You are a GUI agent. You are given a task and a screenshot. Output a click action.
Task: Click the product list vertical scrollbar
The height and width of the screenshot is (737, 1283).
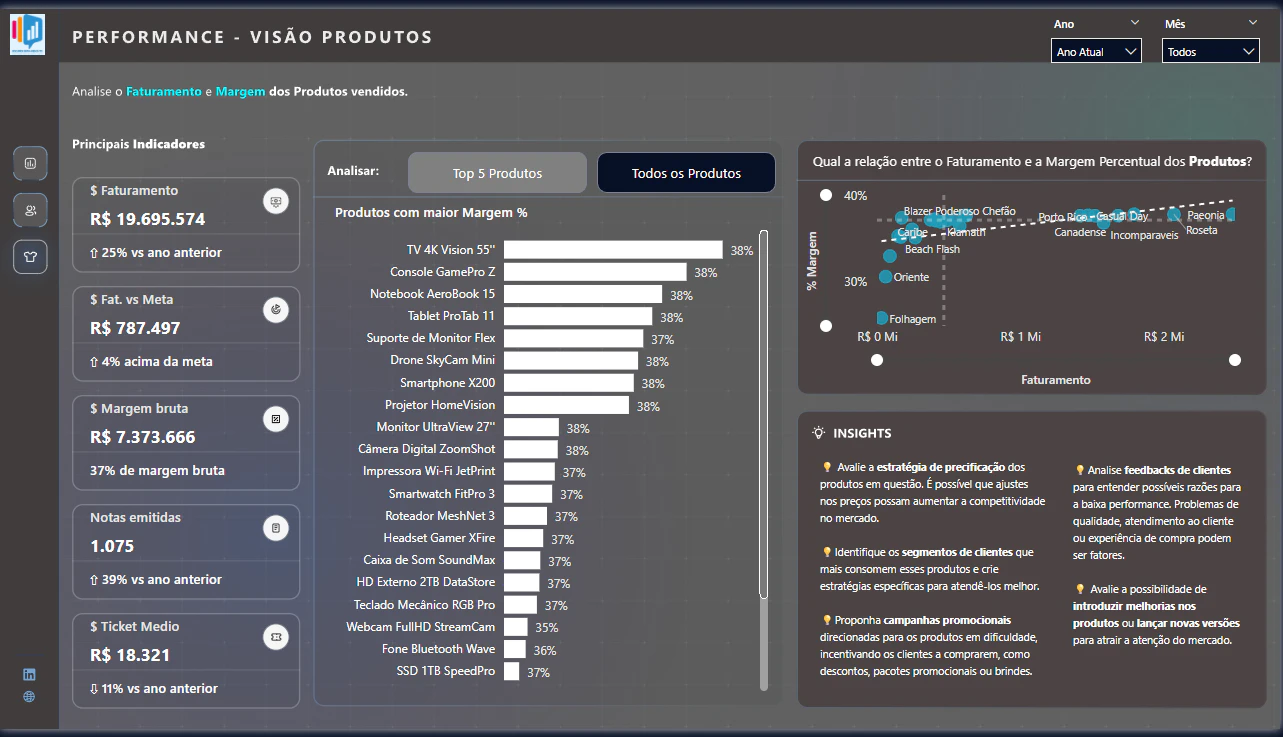point(764,415)
